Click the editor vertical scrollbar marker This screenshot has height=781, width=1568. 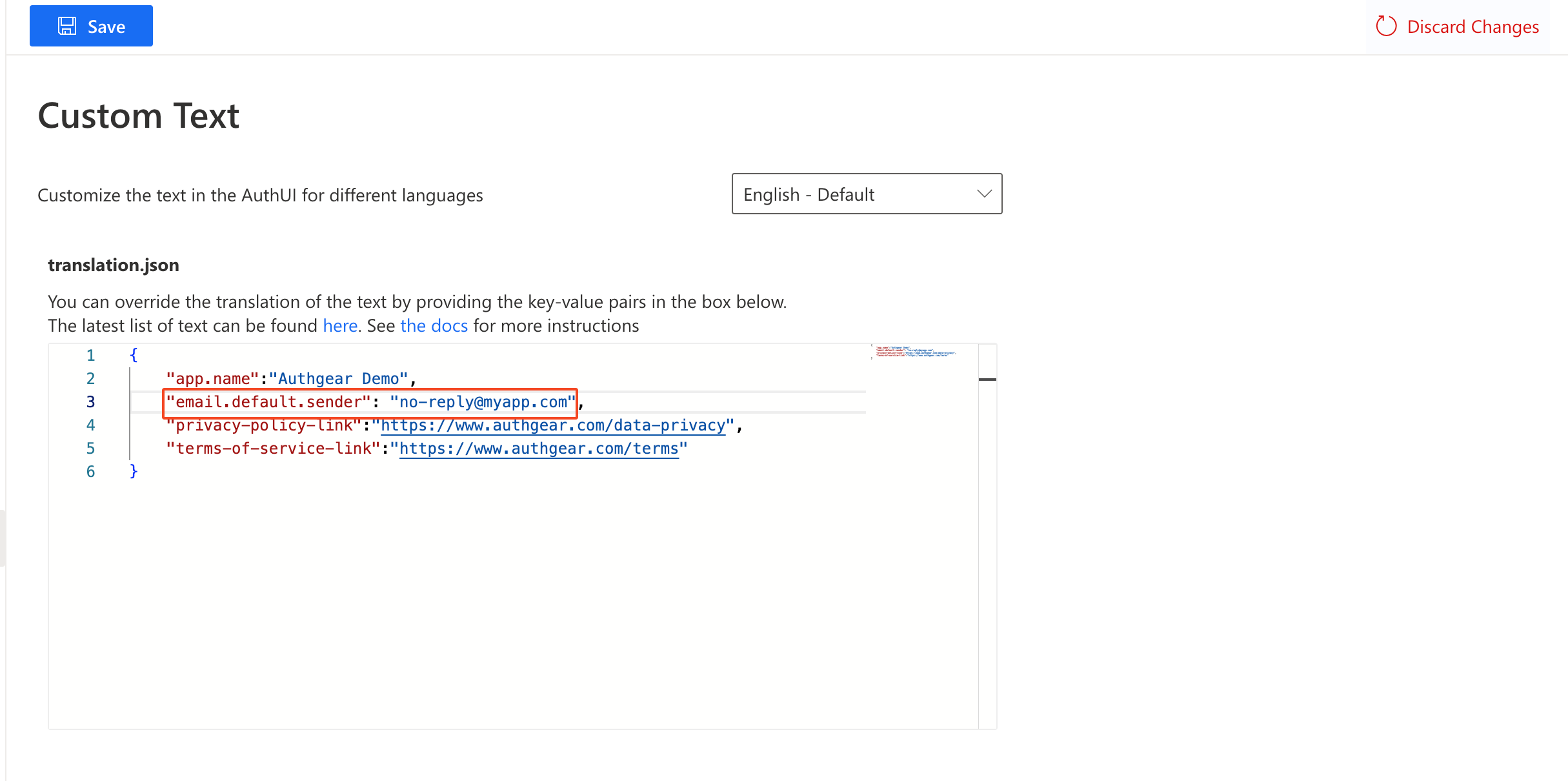pyautogui.click(x=987, y=380)
